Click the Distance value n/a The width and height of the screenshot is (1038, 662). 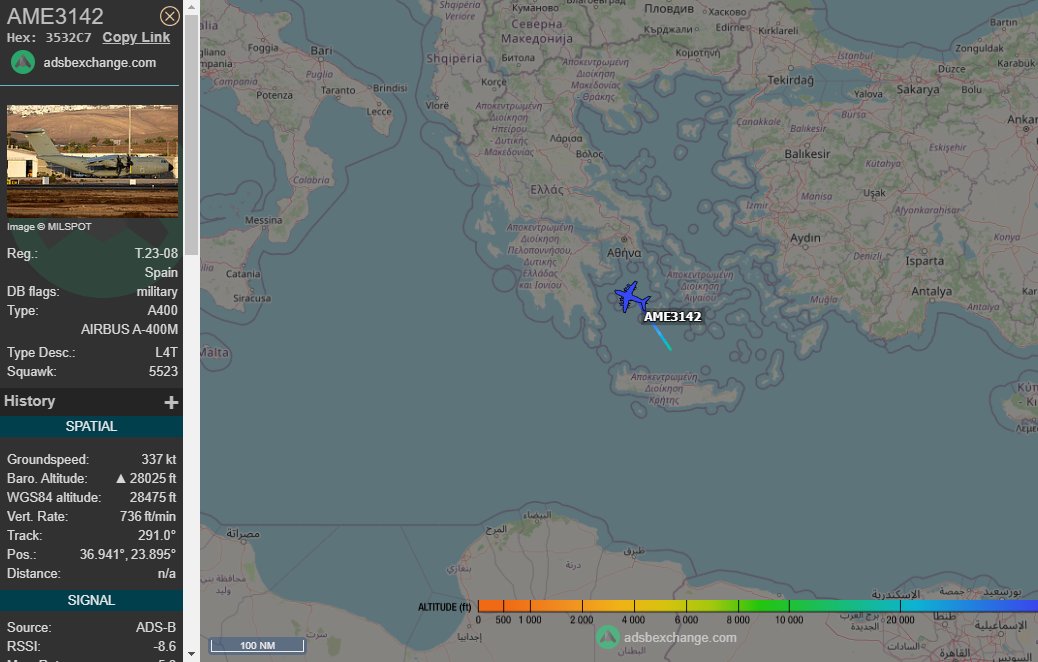tap(167, 574)
